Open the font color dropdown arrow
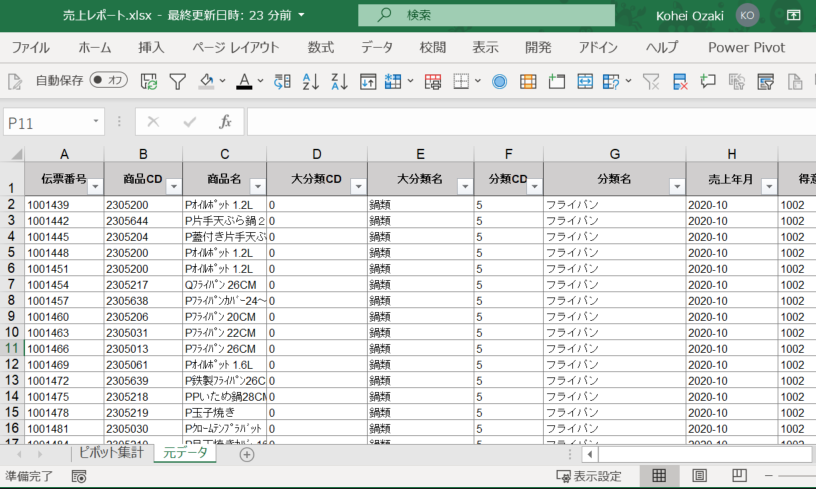Viewport: 816px width, 489px height. click(x=260, y=81)
